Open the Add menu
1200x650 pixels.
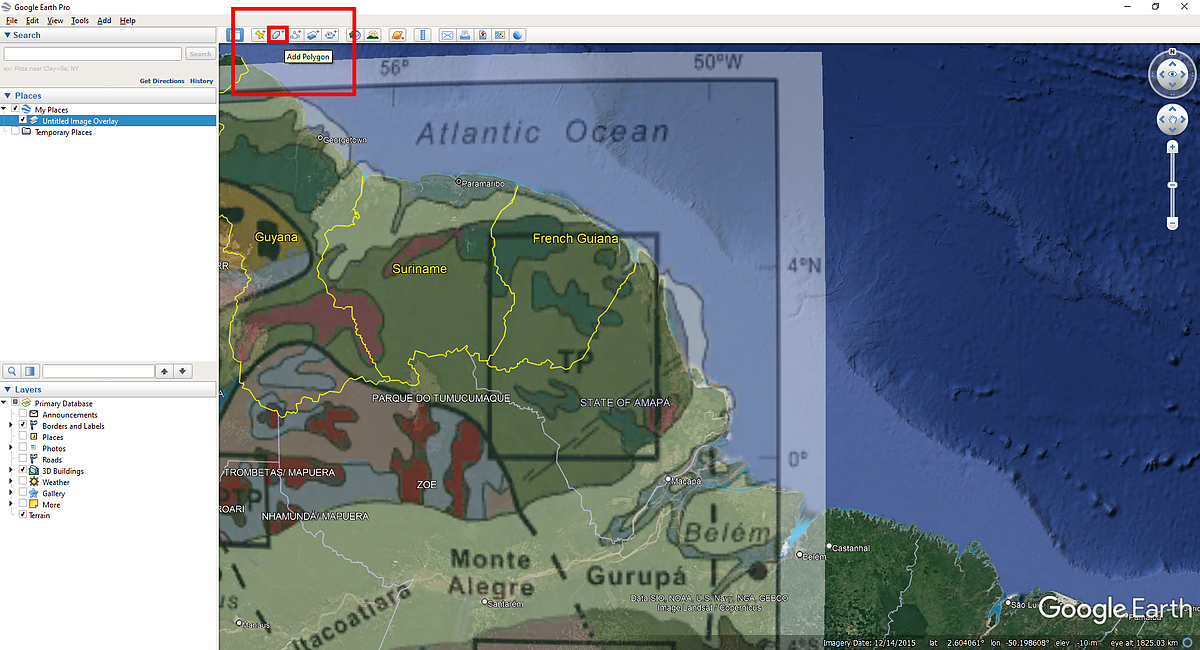pyautogui.click(x=103, y=20)
